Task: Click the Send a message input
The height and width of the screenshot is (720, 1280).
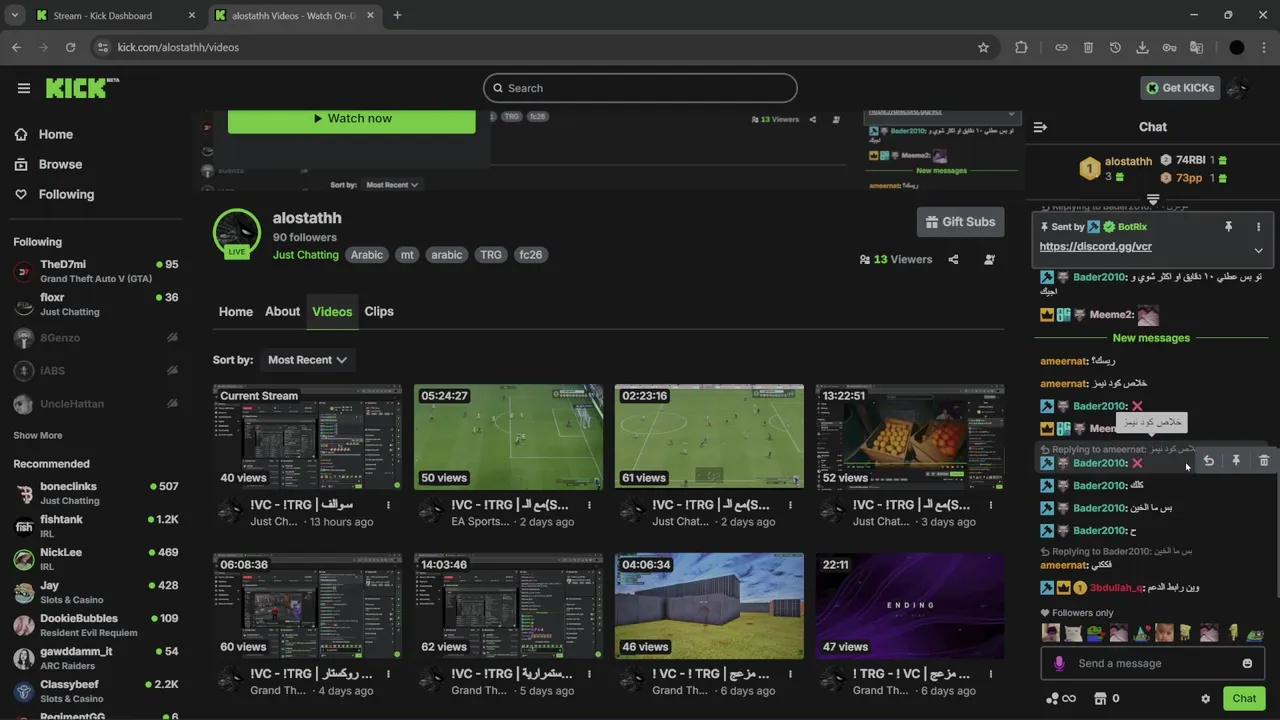Action: 1152,663
